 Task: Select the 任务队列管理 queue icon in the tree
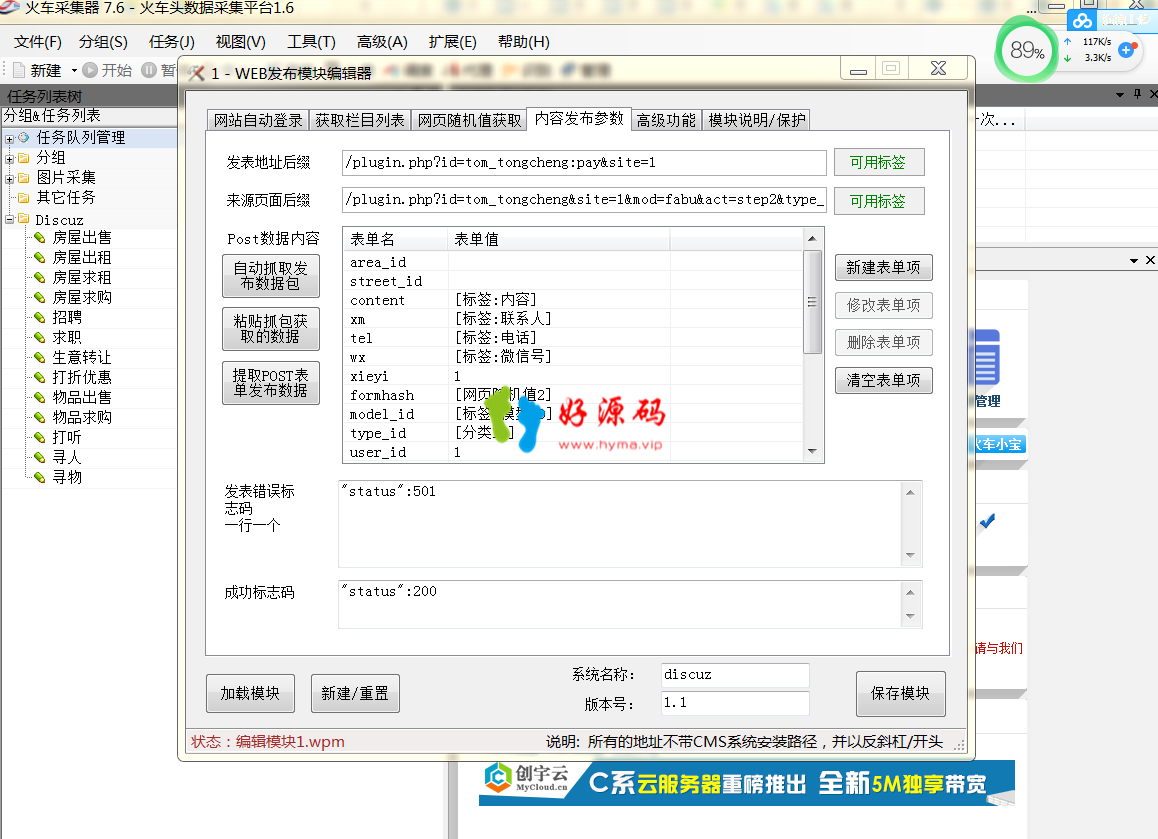tap(24, 137)
